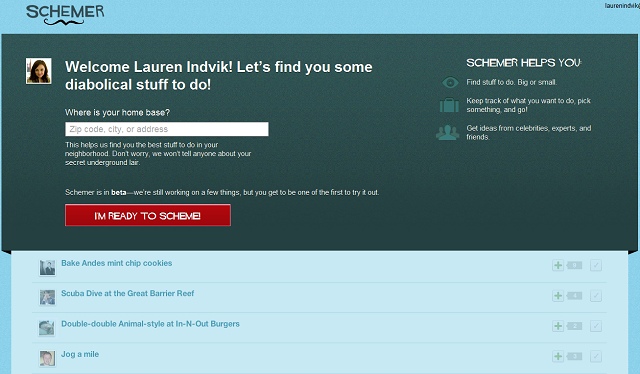Open the Schemer logo home link

point(65,15)
